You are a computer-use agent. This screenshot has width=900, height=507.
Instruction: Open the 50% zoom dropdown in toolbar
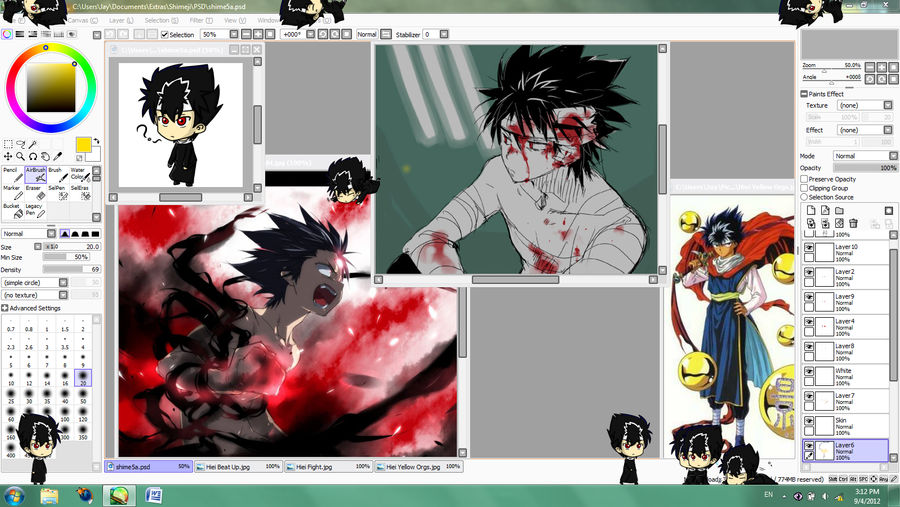click(x=234, y=34)
